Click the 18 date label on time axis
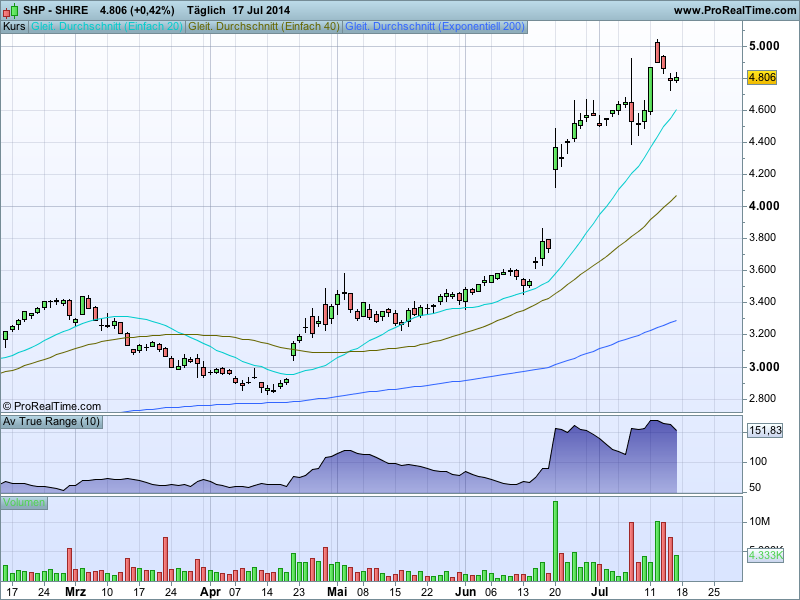Viewport: 800px width, 600px height. point(682,593)
